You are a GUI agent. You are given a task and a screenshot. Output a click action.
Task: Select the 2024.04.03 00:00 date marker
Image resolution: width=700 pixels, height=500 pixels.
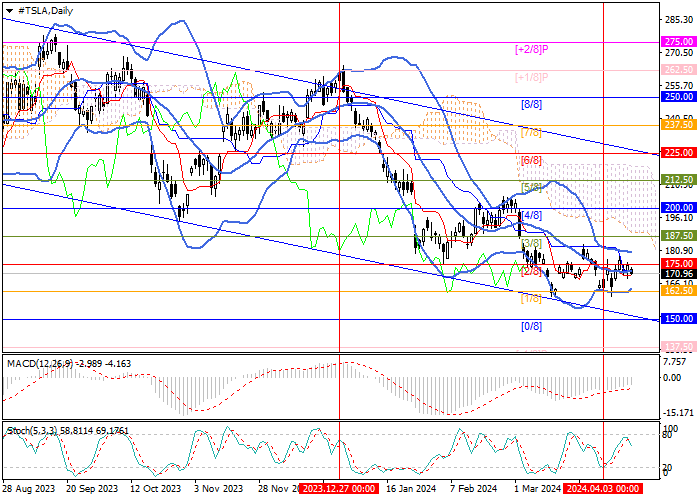point(603,488)
